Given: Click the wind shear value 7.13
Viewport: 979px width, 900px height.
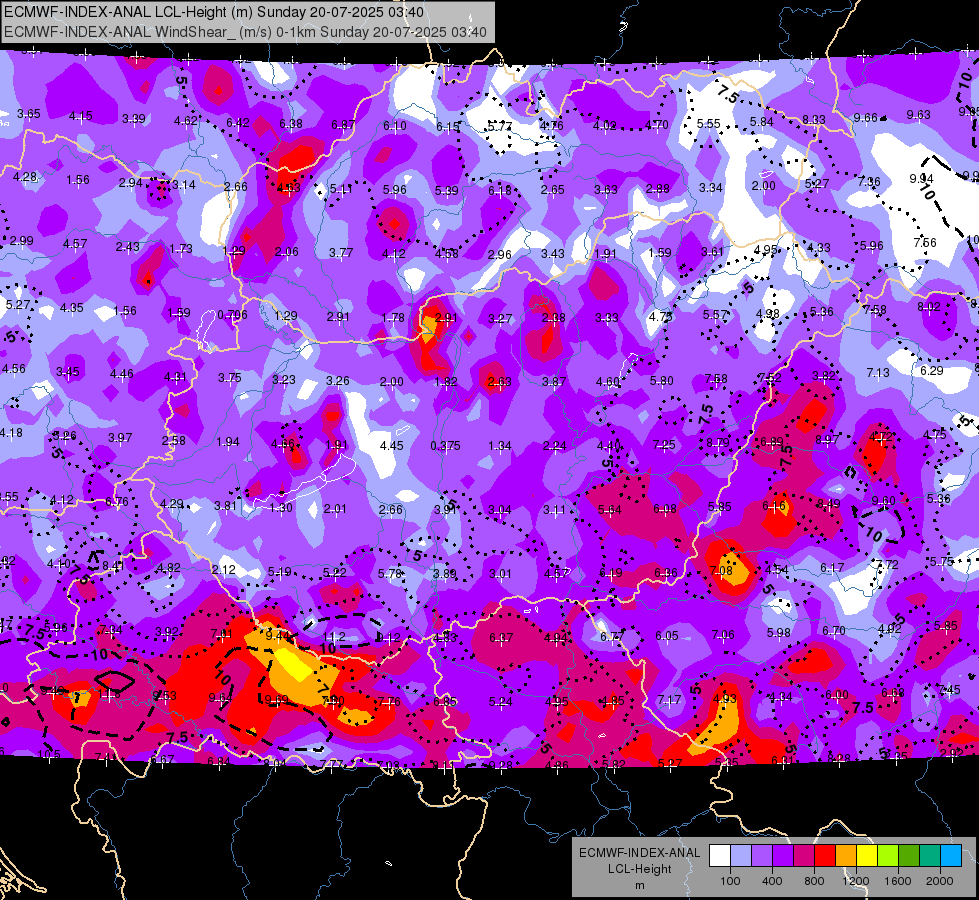Looking at the screenshot, I should point(878,373).
